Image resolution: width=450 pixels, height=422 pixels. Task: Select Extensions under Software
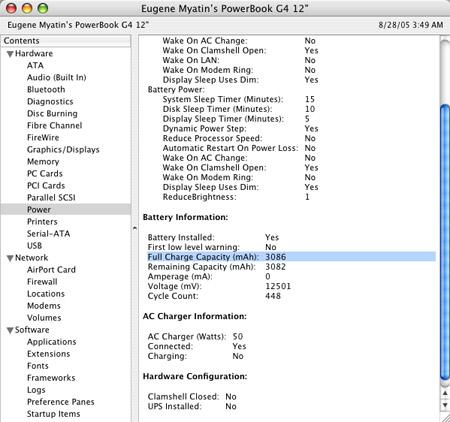(49, 354)
